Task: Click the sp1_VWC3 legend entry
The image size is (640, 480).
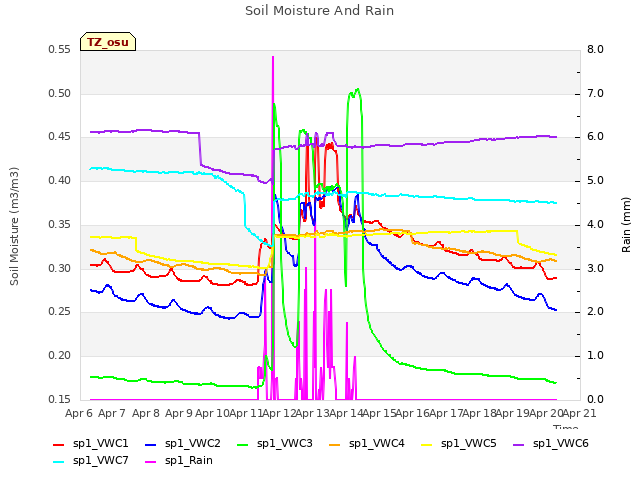Action: [x=275, y=444]
